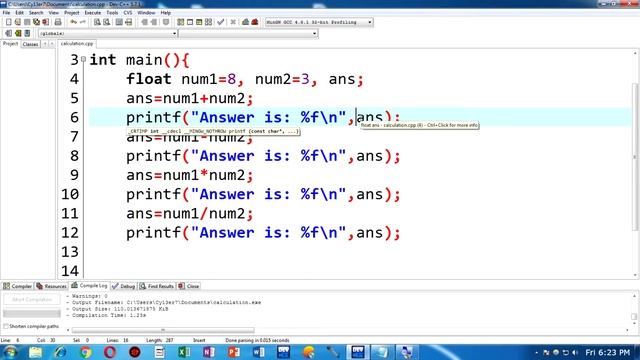640x360 pixels.
Task: Click the Save All toolbar icon
Action: (x=37, y=22)
